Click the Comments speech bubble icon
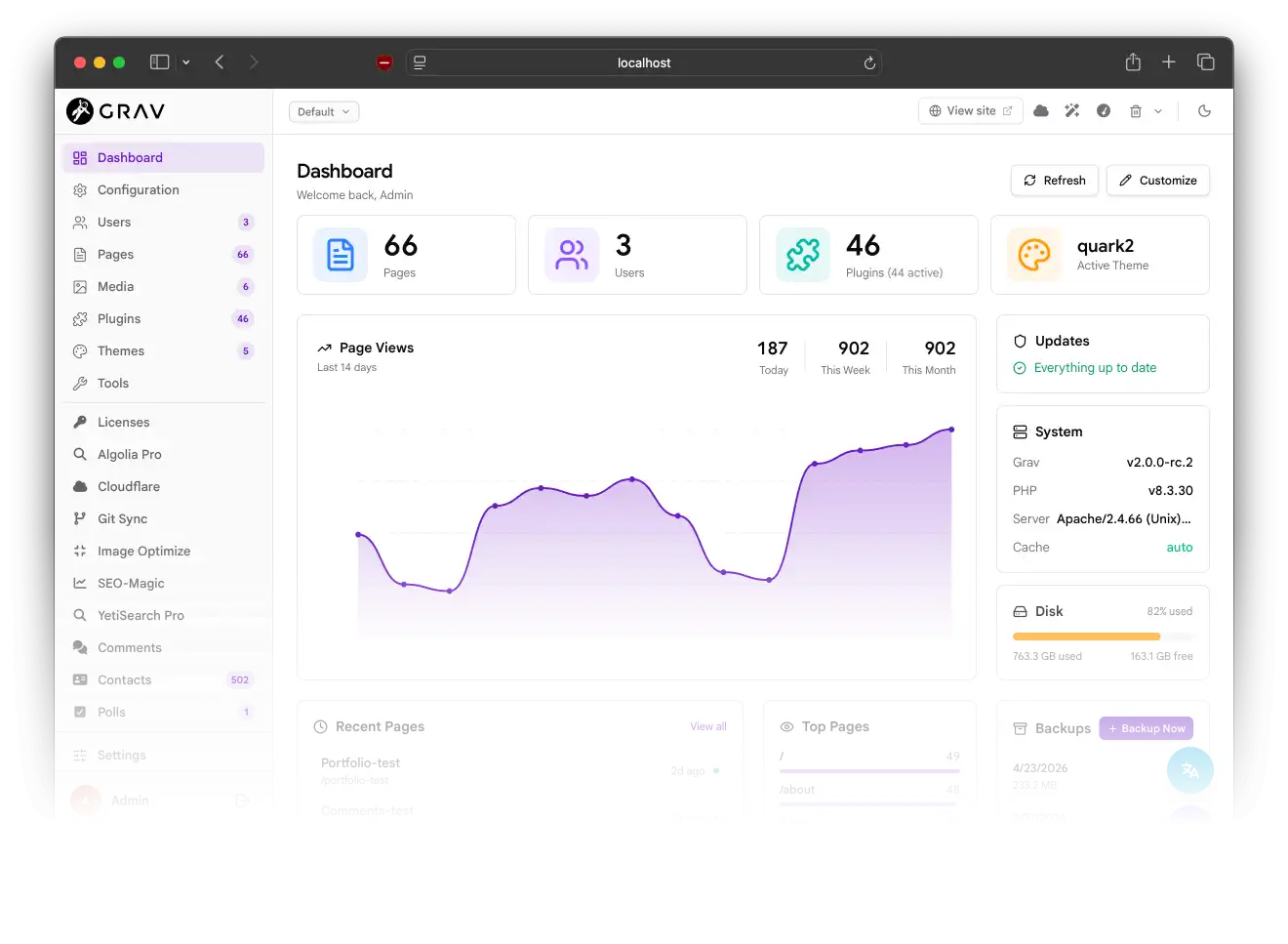The height and width of the screenshot is (944, 1288). pos(80,648)
